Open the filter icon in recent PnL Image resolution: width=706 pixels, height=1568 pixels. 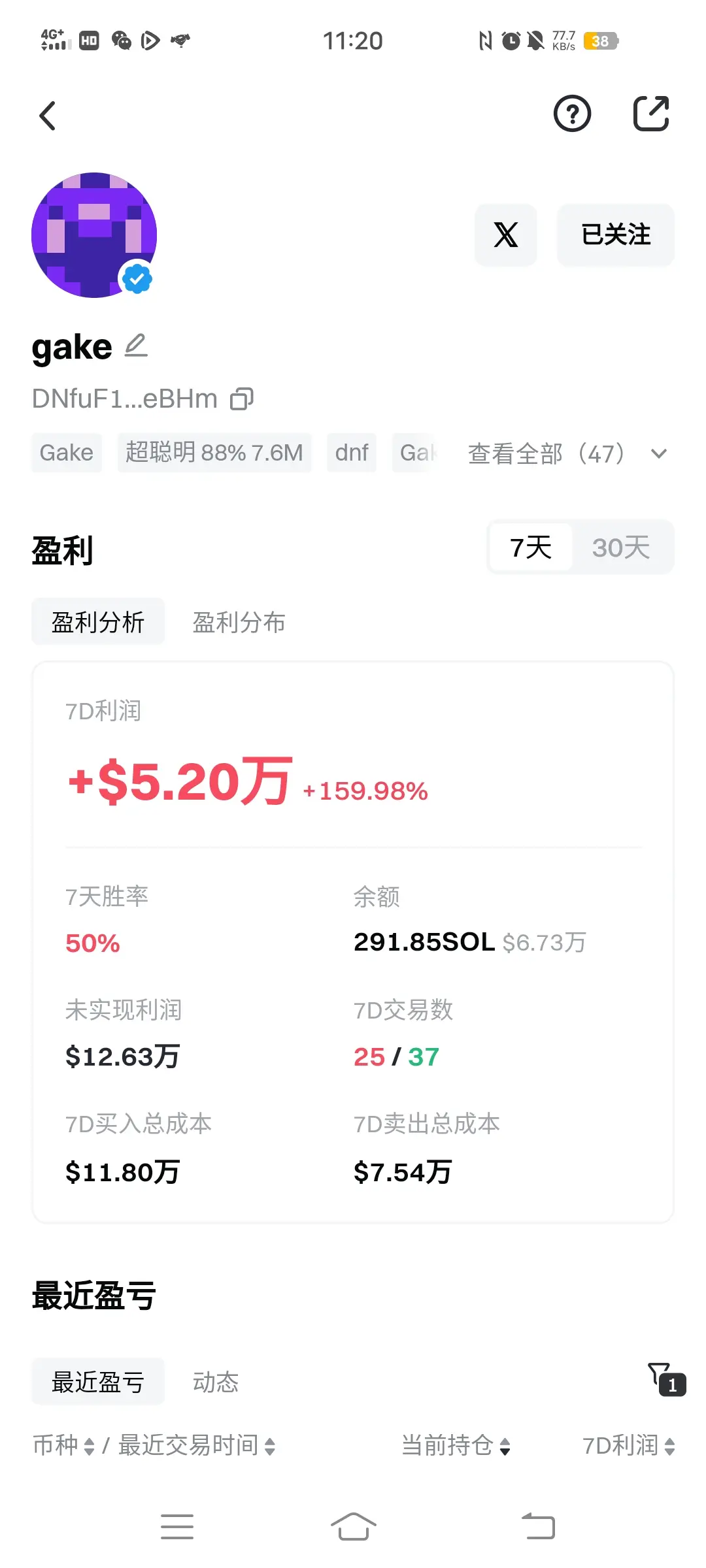[x=666, y=1379]
